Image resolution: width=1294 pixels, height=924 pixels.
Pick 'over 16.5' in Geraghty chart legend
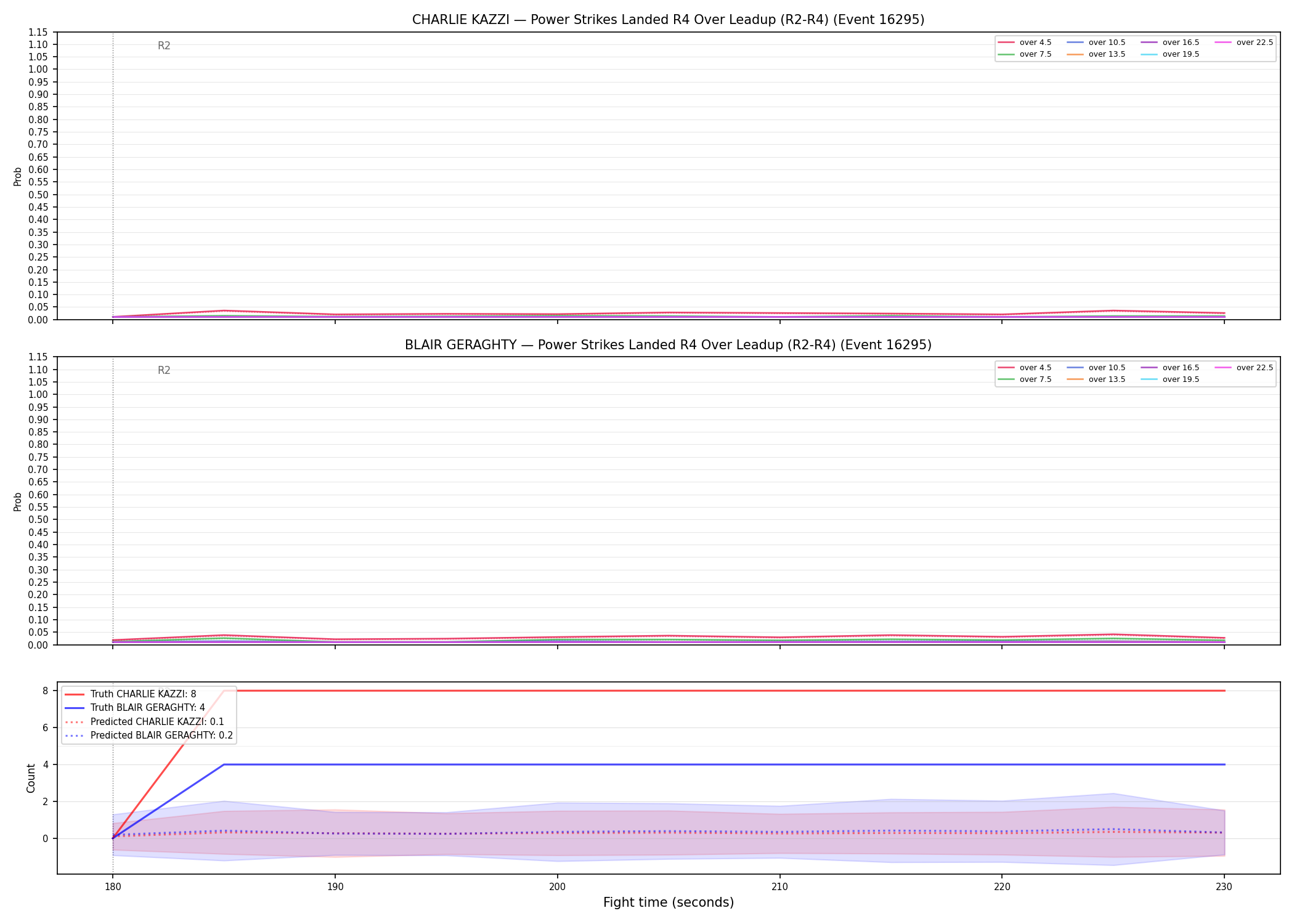pyautogui.click(x=1170, y=368)
